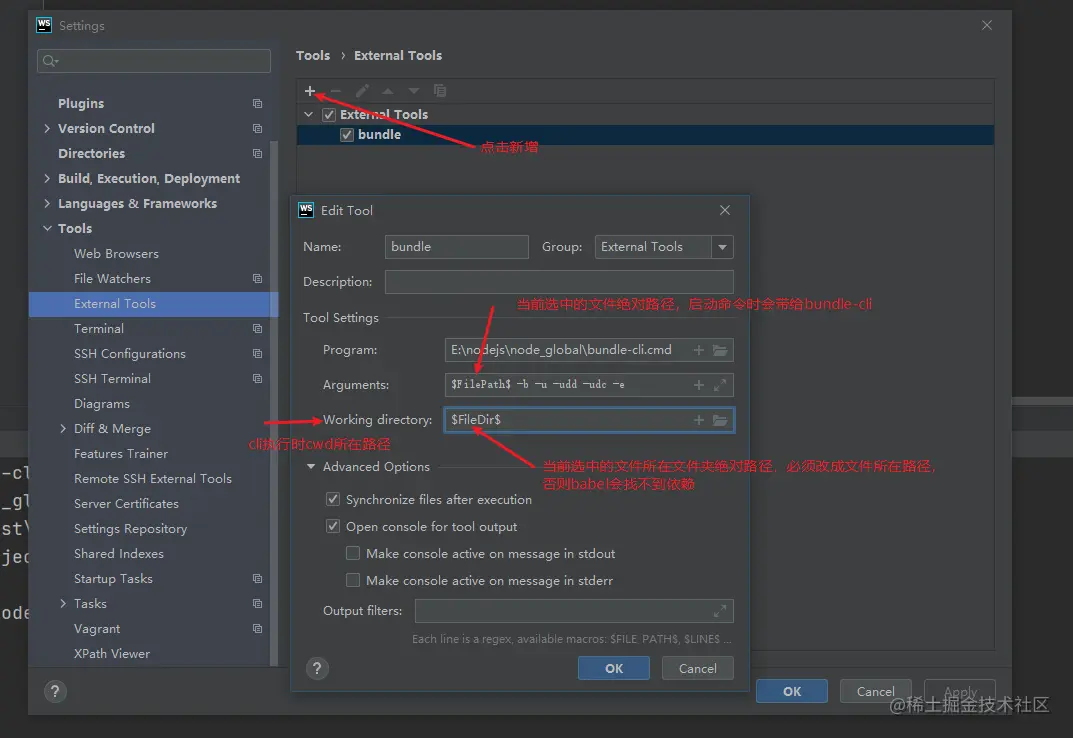Viewport: 1073px width, 738px height.
Task: Open help in Settings window
Action: pos(55,691)
